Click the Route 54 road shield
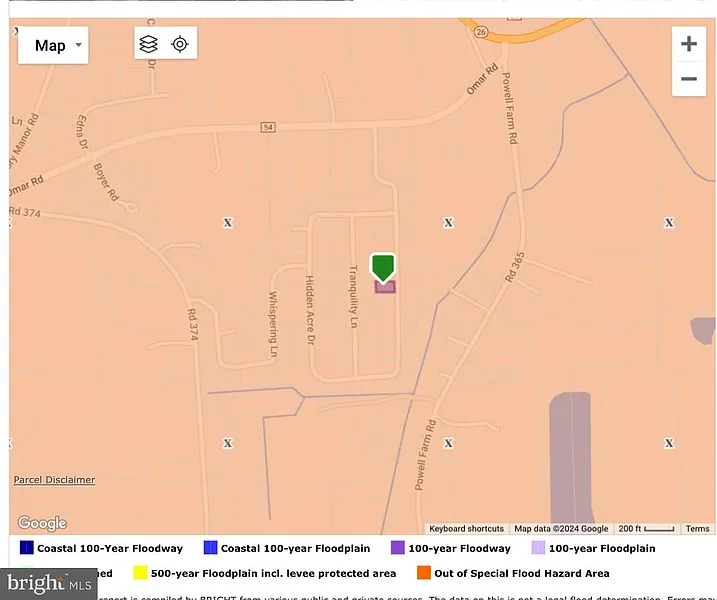Image resolution: width=717 pixels, height=600 pixels. [268, 127]
